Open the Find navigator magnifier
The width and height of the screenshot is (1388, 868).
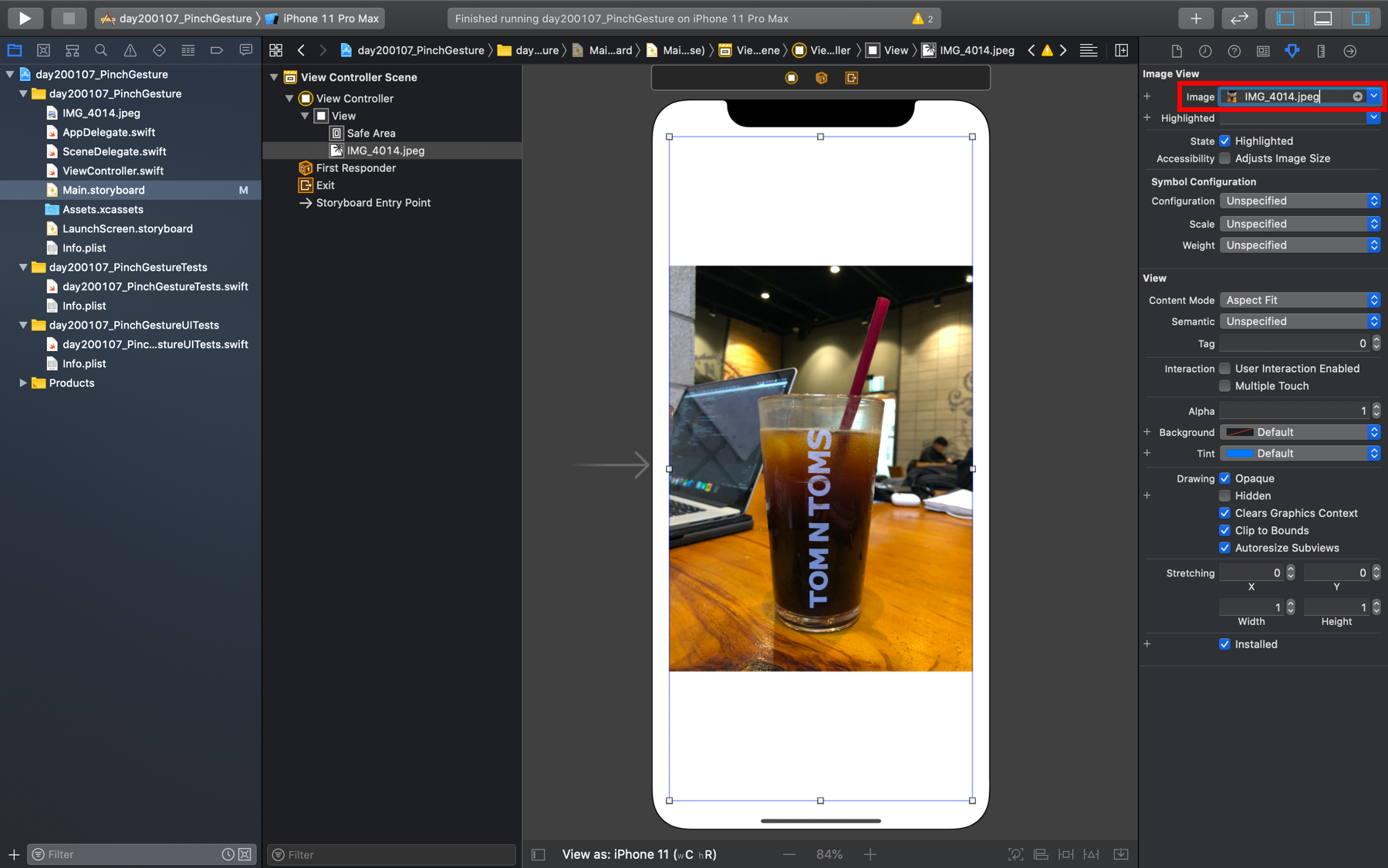101,50
